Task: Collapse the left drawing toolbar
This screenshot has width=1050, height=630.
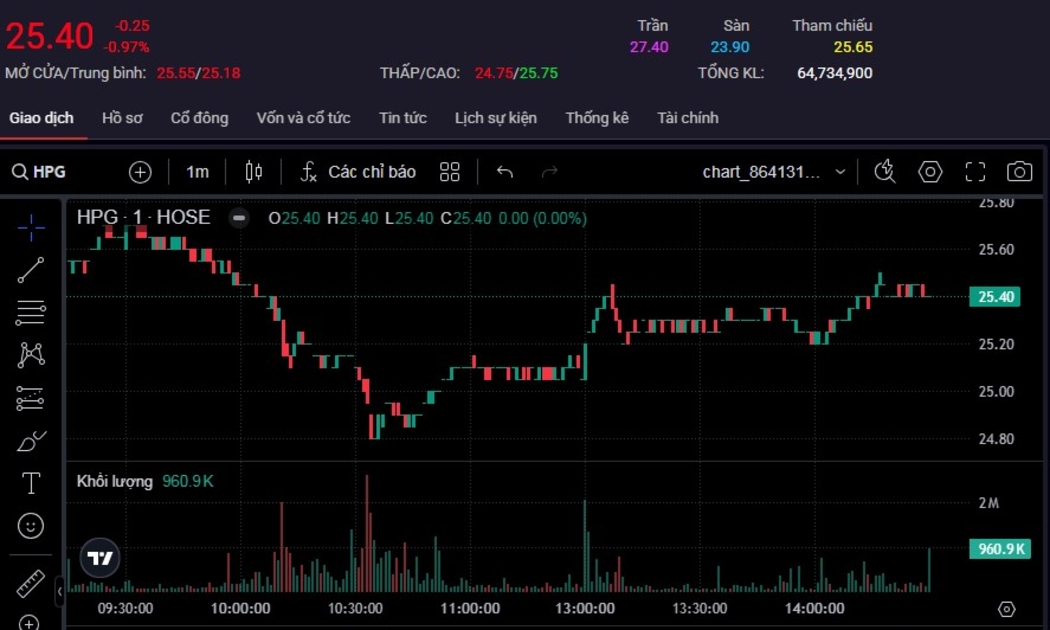Action: coord(60,591)
